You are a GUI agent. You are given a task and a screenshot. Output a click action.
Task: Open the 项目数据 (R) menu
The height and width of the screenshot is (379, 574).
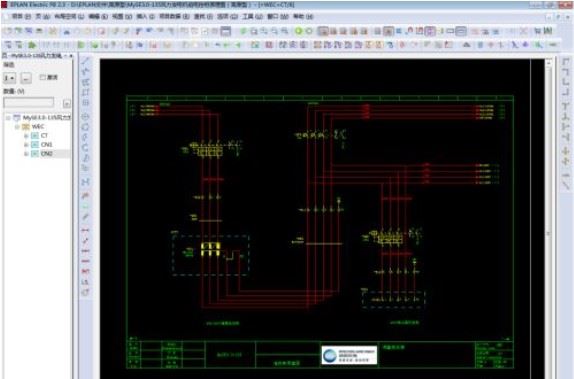(174, 16)
